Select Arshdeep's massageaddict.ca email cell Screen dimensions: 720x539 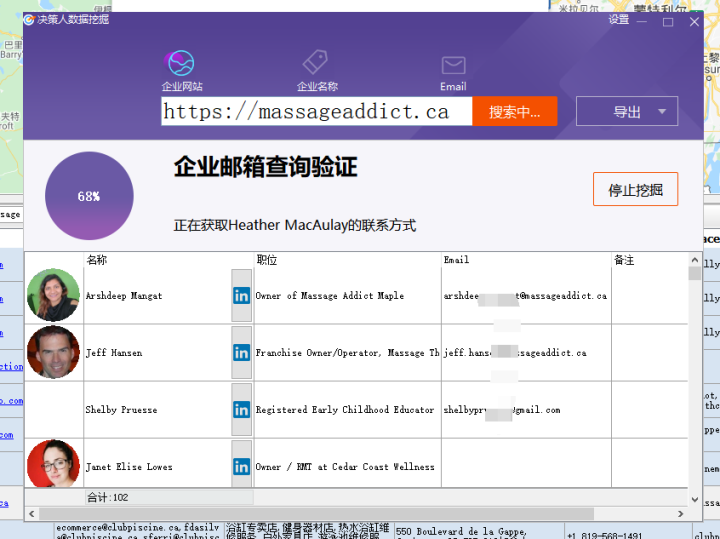tap(526, 296)
